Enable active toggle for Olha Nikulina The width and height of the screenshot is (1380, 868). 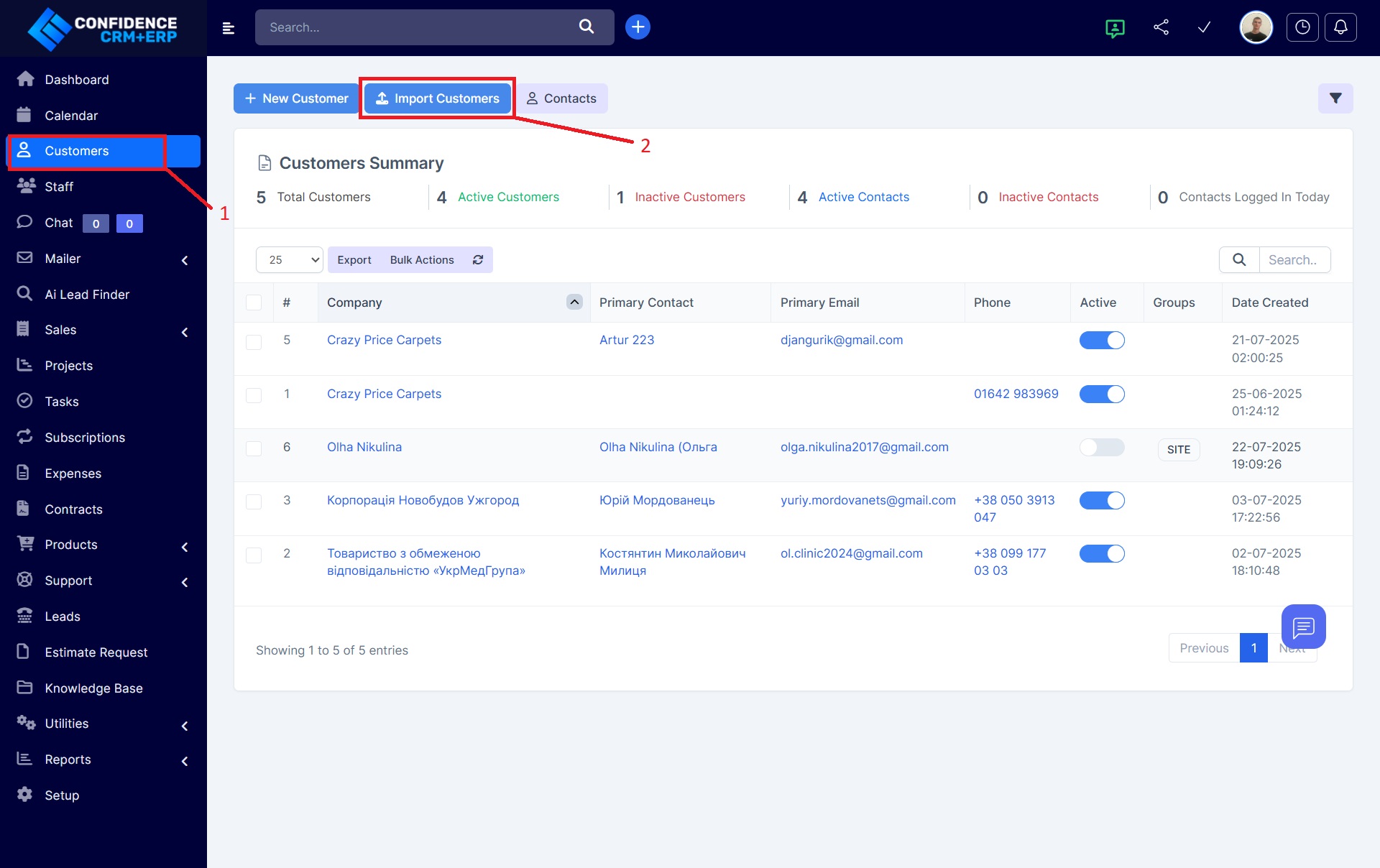(1102, 447)
